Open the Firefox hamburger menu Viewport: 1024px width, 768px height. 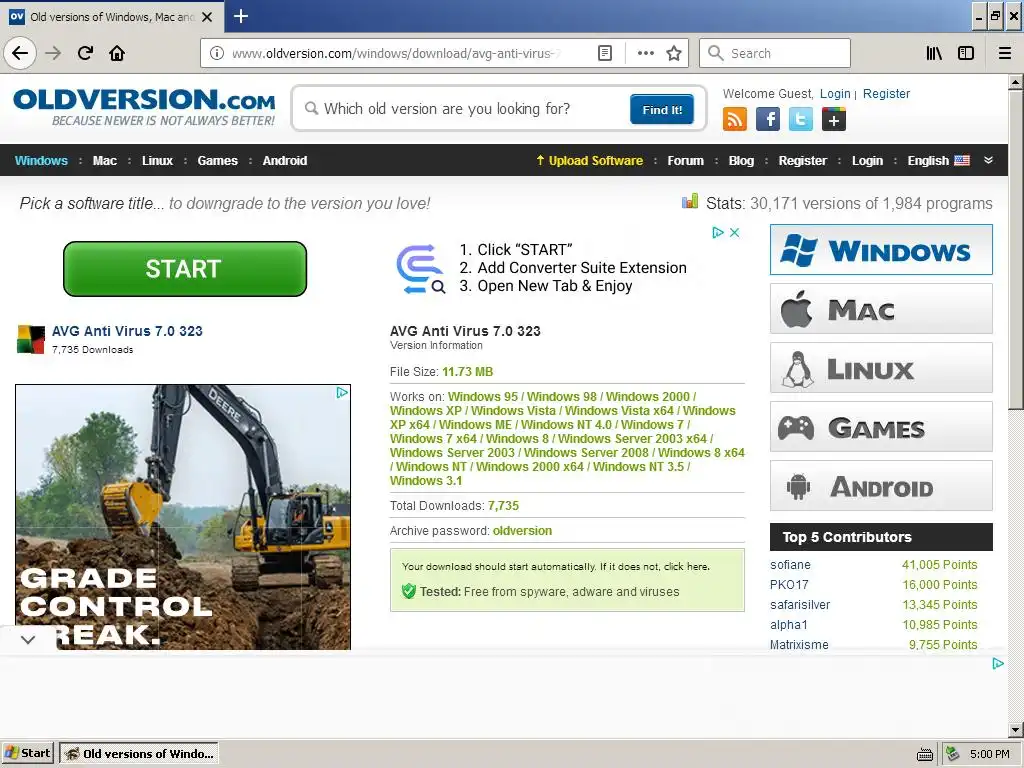tap(1005, 53)
